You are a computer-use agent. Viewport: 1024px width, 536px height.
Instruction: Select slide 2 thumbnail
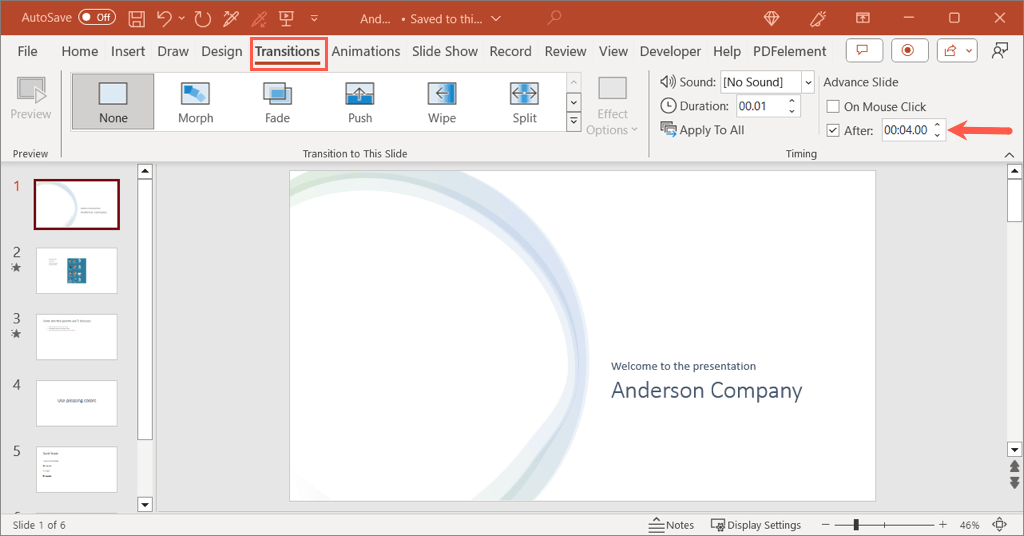pos(77,270)
